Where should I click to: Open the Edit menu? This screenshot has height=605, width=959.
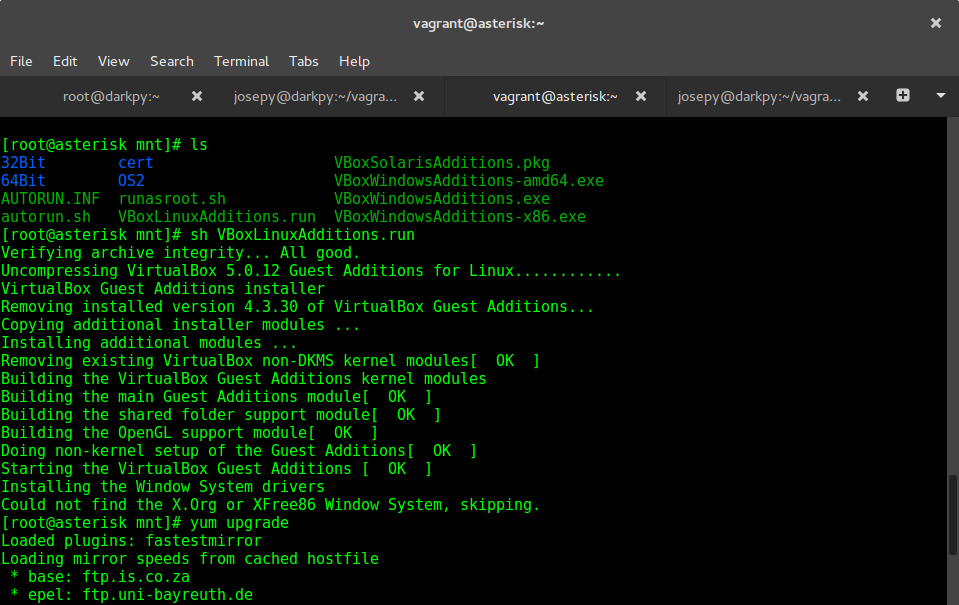click(x=65, y=61)
